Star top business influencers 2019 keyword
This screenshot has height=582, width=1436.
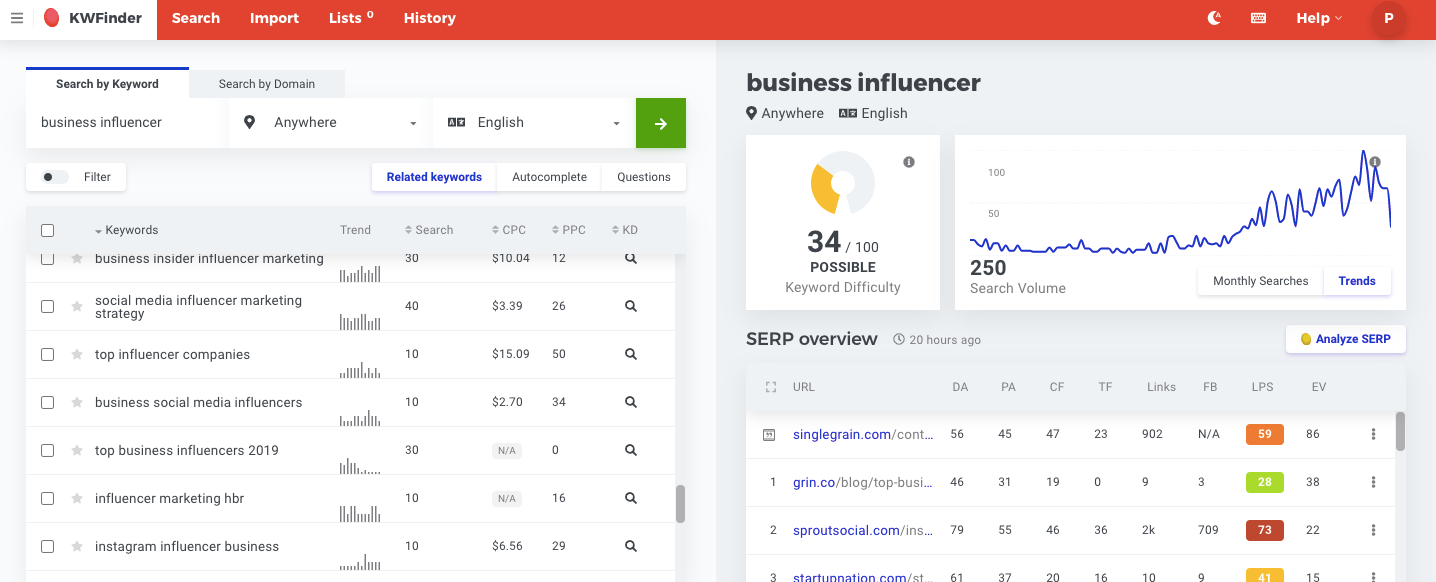77,451
